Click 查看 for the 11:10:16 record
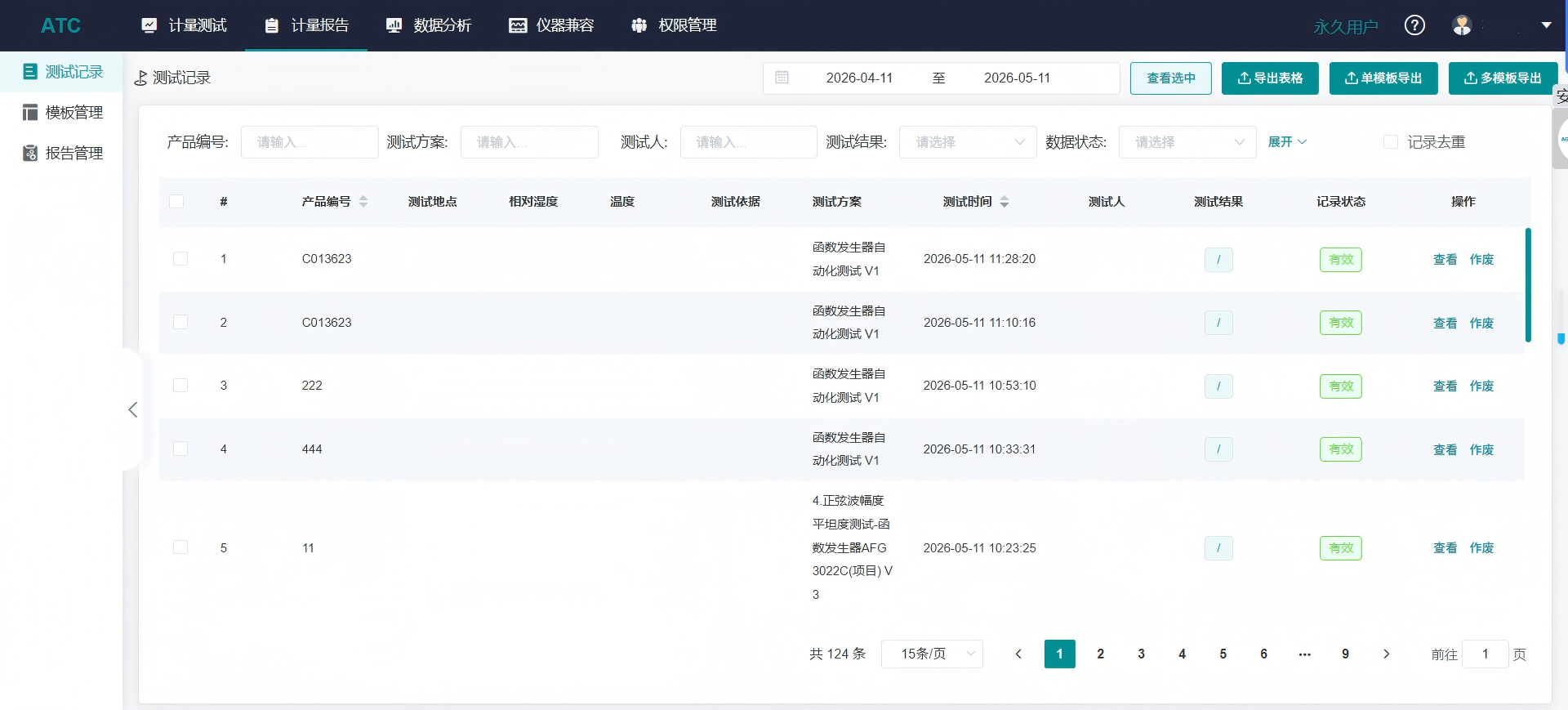Screen dimensions: 1568x710 tap(1445, 323)
